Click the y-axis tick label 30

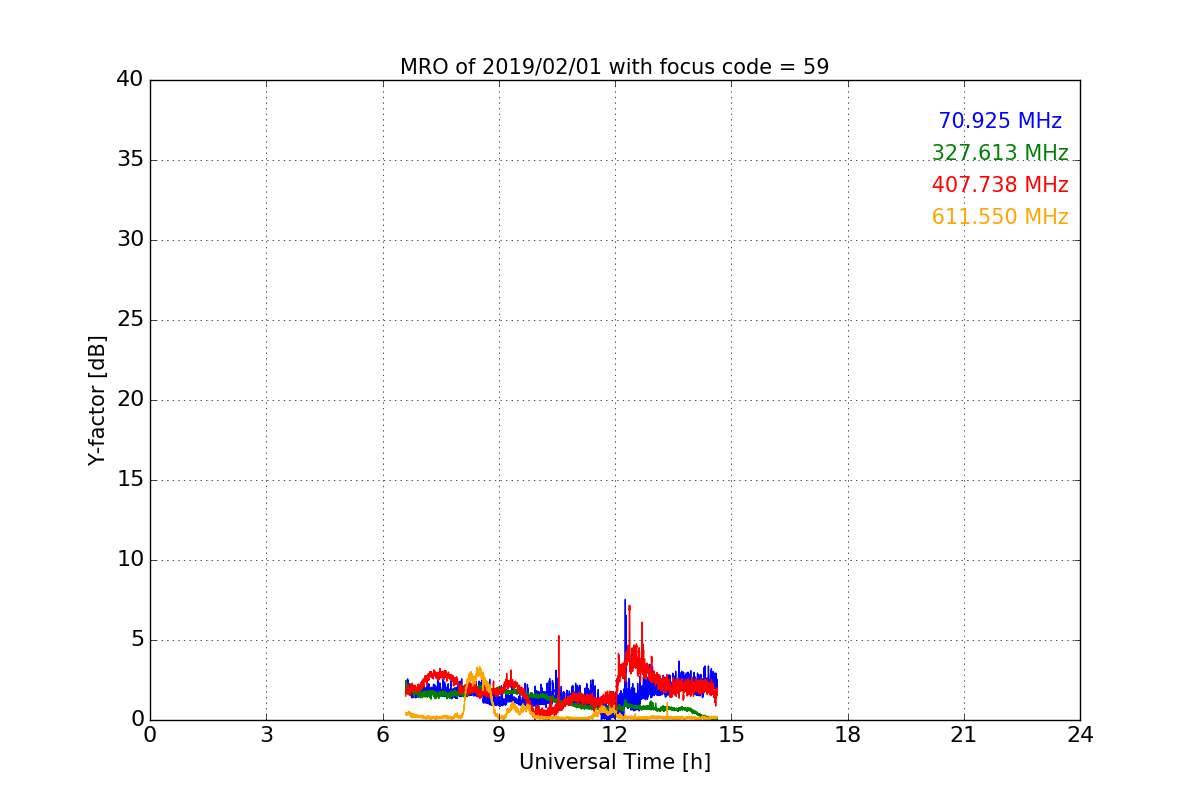click(130, 240)
